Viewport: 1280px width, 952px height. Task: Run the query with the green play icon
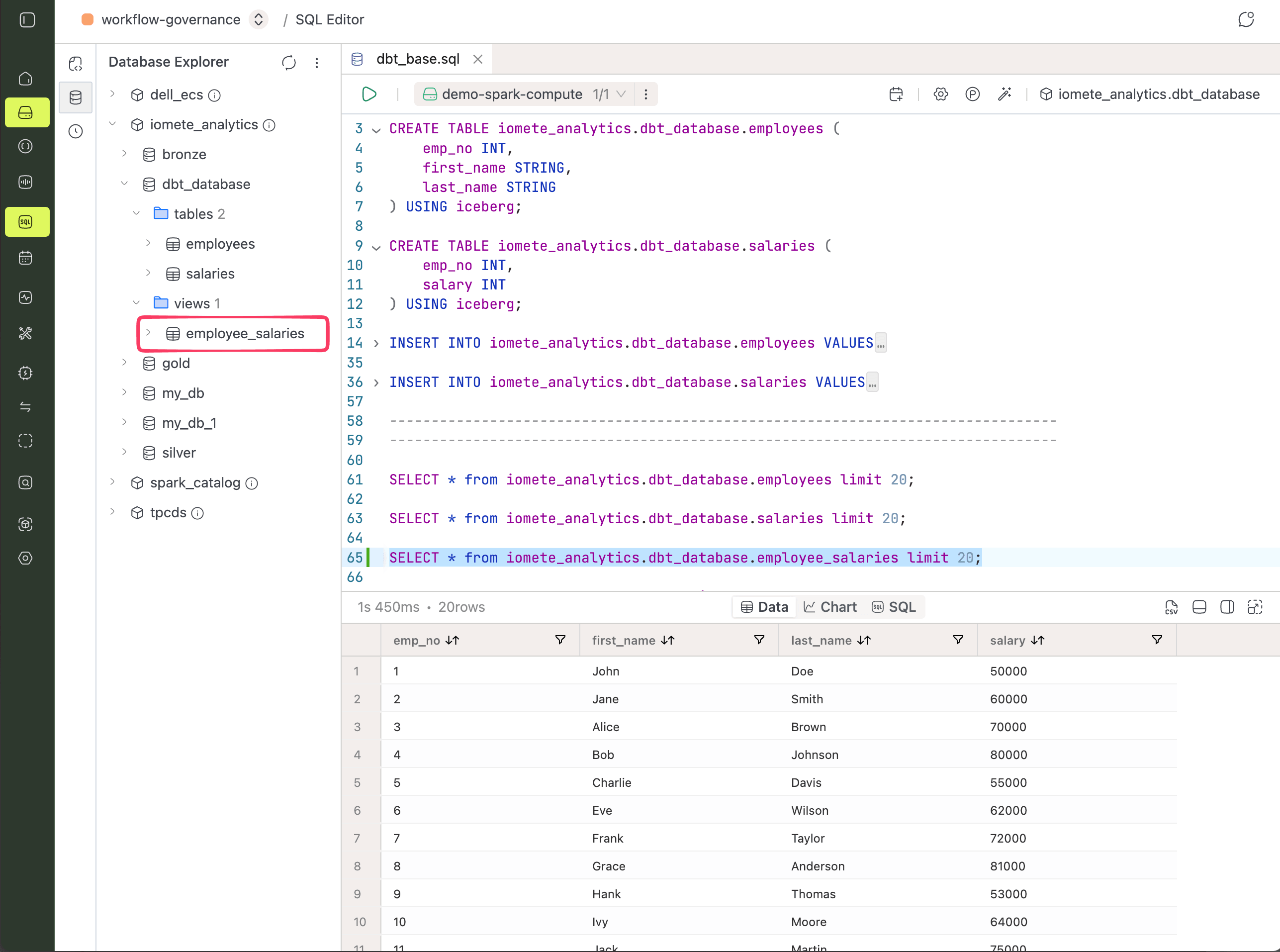tap(369, 94)
